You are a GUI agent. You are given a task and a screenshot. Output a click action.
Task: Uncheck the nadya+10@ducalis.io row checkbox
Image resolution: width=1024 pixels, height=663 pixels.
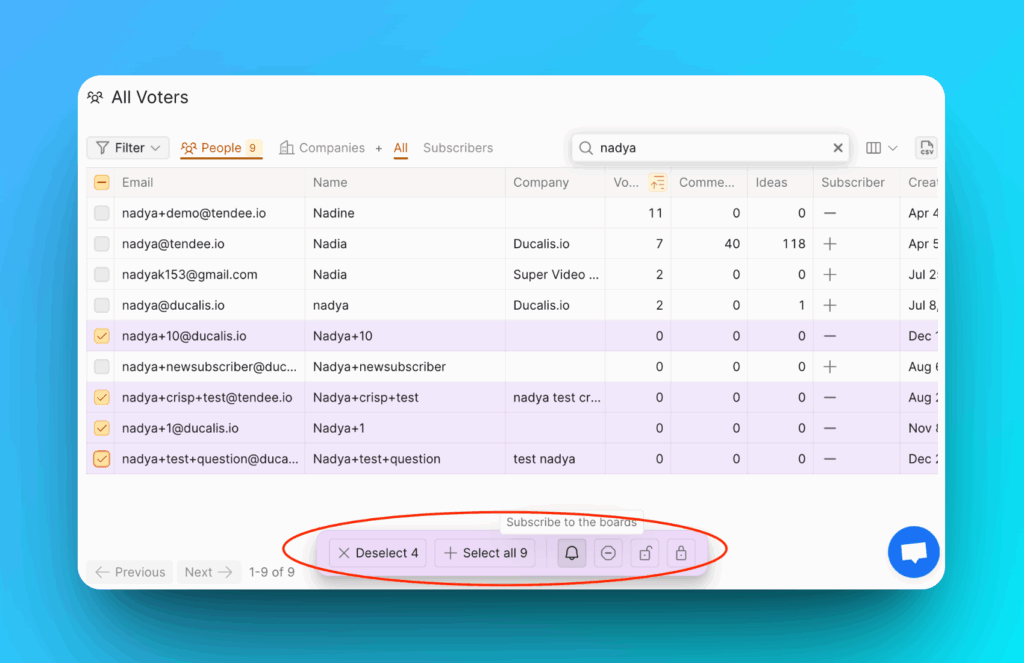point(102,336)
